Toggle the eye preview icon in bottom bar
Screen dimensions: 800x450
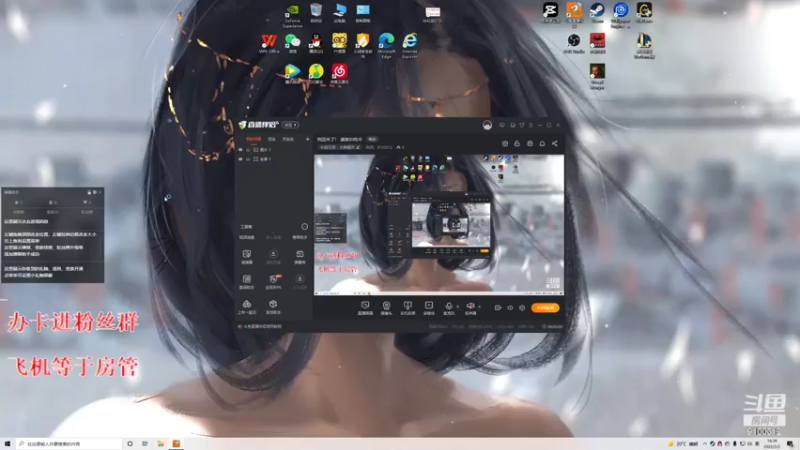tap(510, 308)
